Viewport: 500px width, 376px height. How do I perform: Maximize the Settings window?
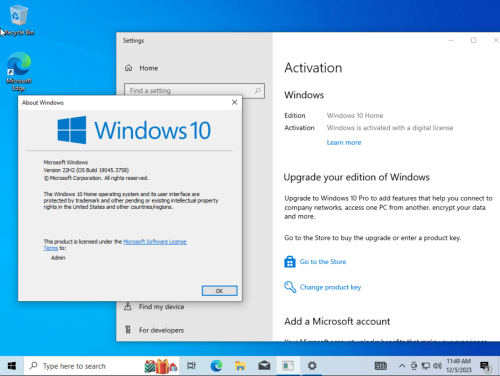[x=473, y=40]
